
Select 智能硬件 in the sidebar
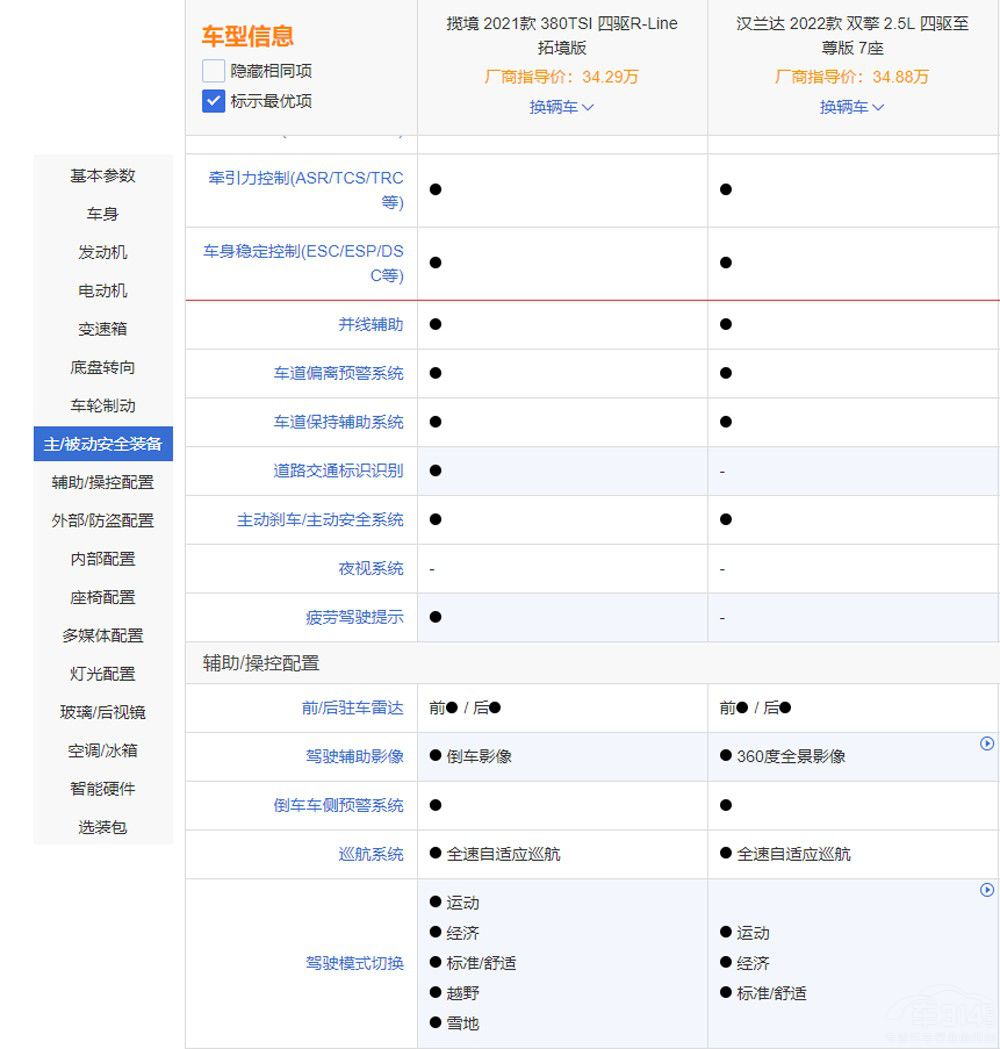click(x=102, y=789)
